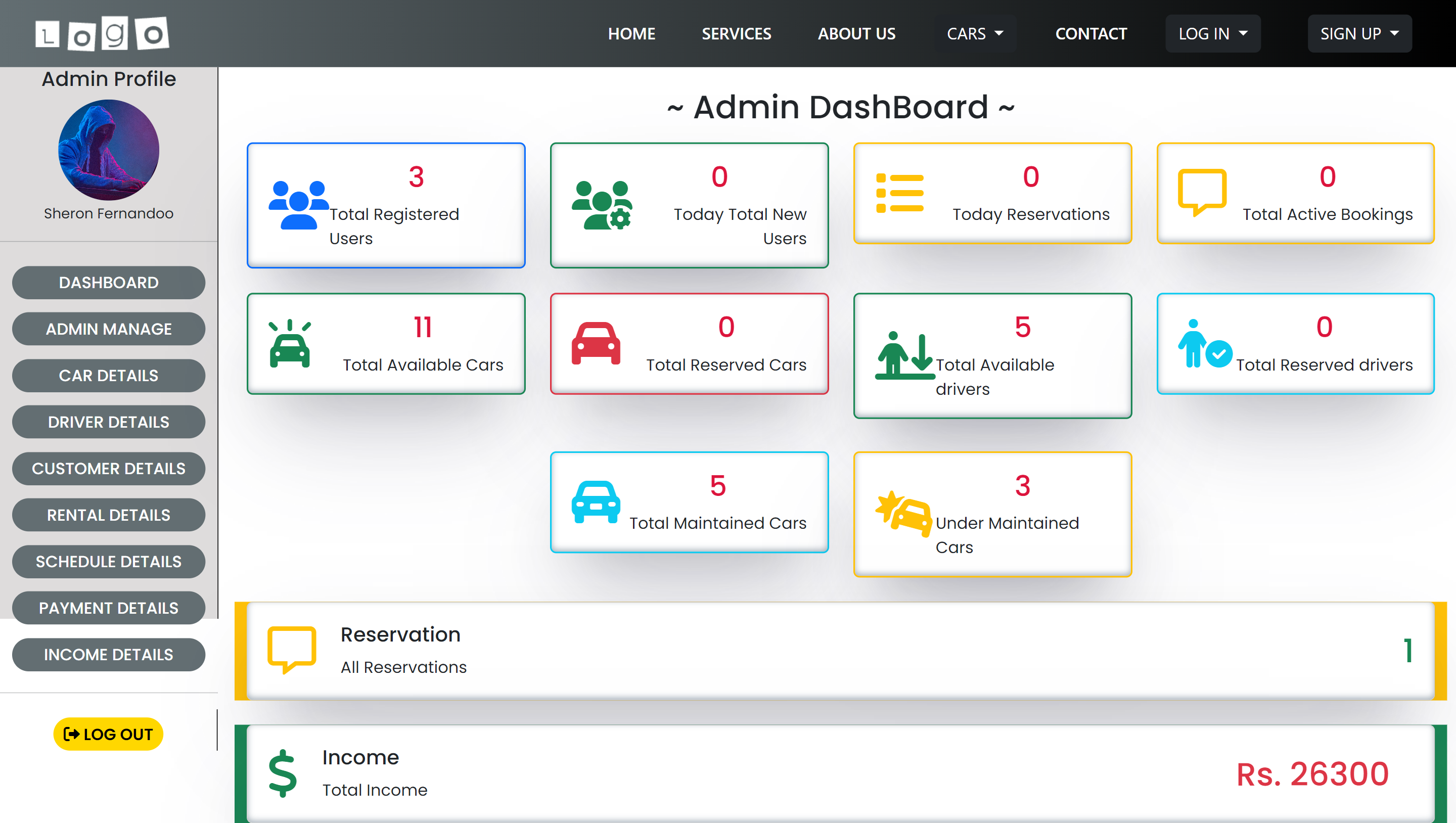1456x823 pixels.
Task: Open the SIGN UP dropdown menu
Action: click(x=1359, y=34)
